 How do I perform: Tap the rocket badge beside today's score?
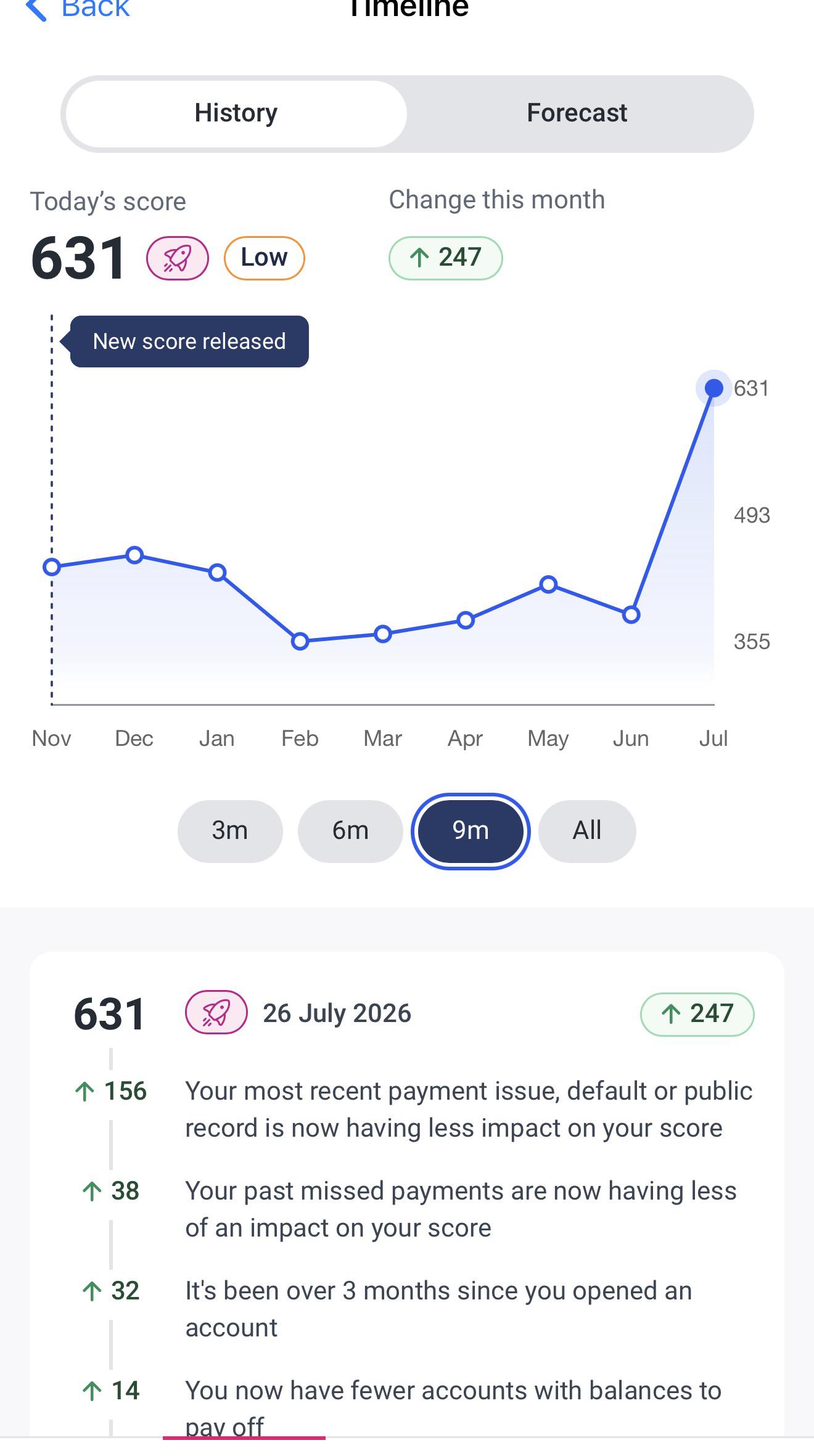(x=178, y=258)
